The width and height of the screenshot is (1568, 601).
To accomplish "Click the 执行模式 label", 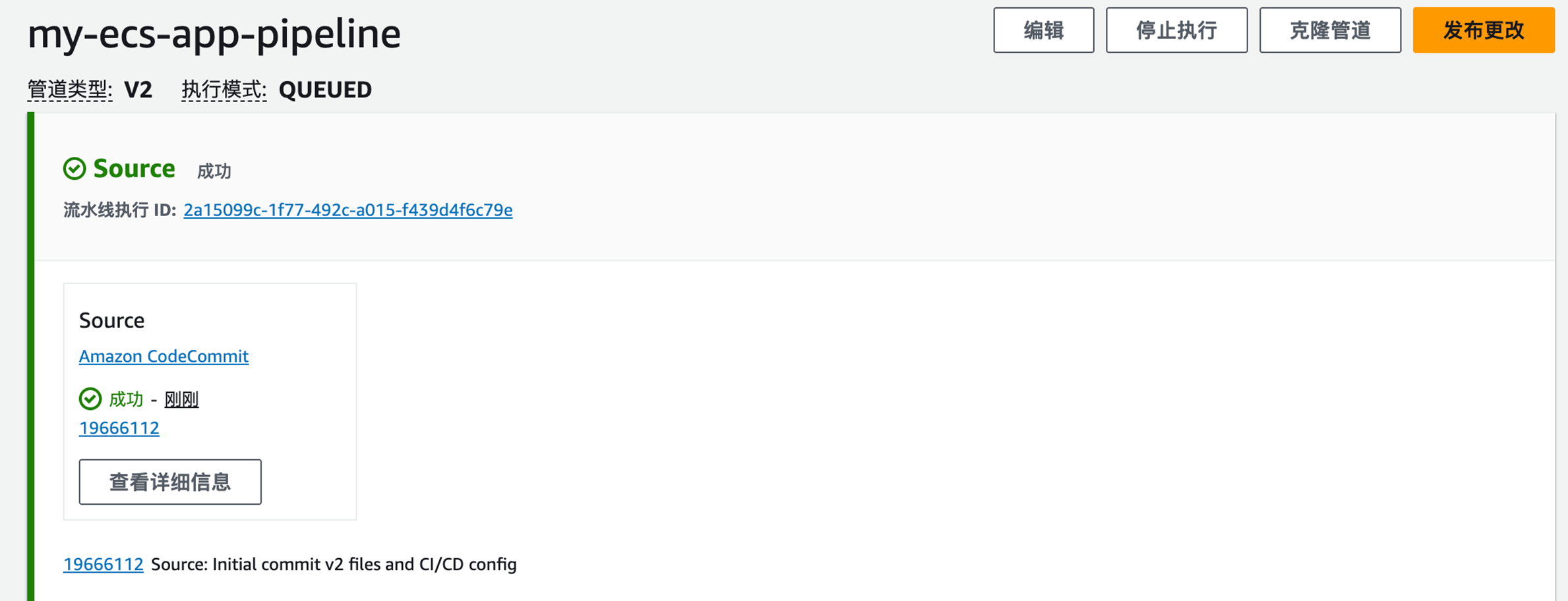I will point(224,90).
